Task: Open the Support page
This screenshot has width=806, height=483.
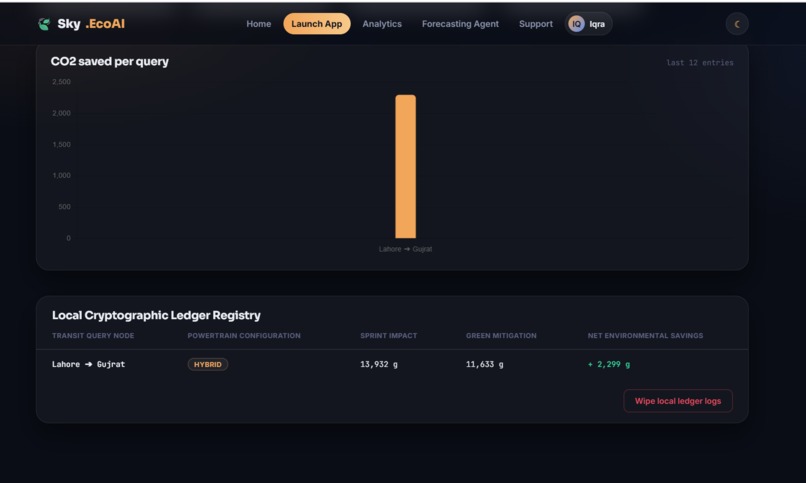Action: tap(536, 24)
